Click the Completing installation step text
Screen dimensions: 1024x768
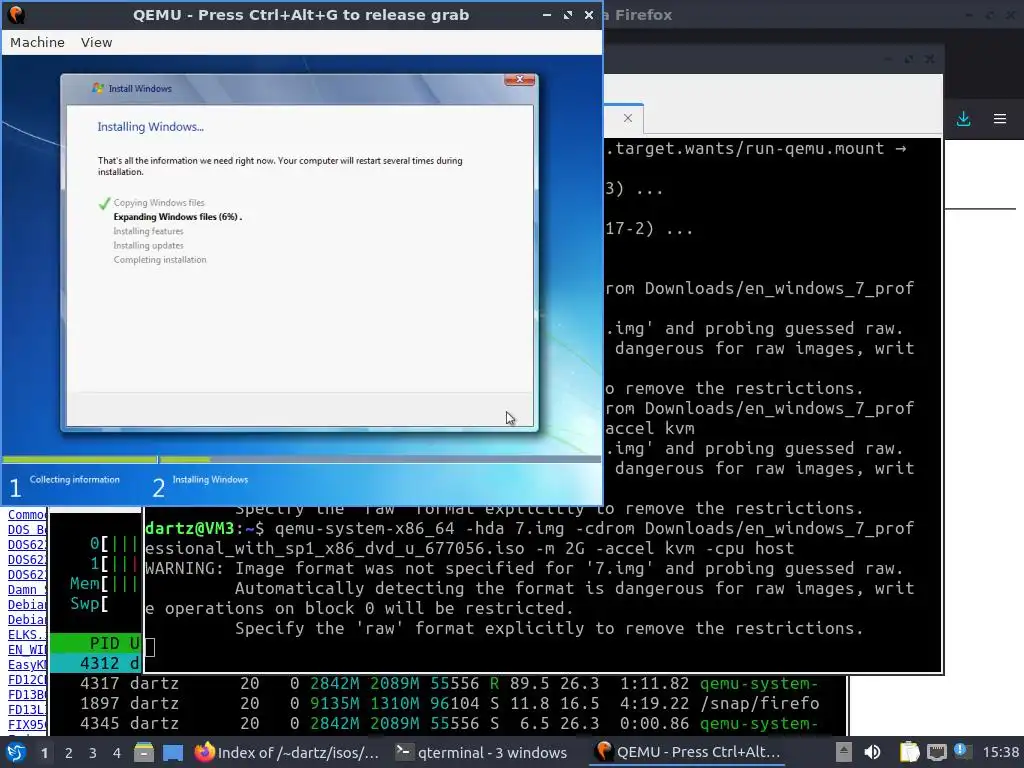pos(160,260)
